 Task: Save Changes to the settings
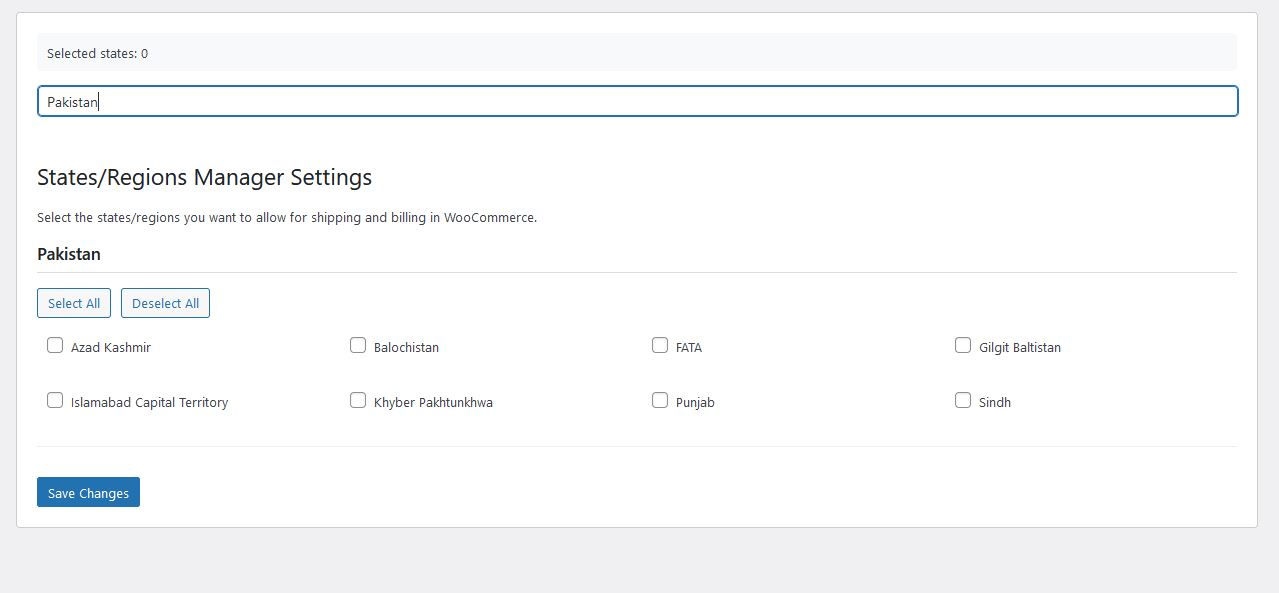tap(88, 492)
